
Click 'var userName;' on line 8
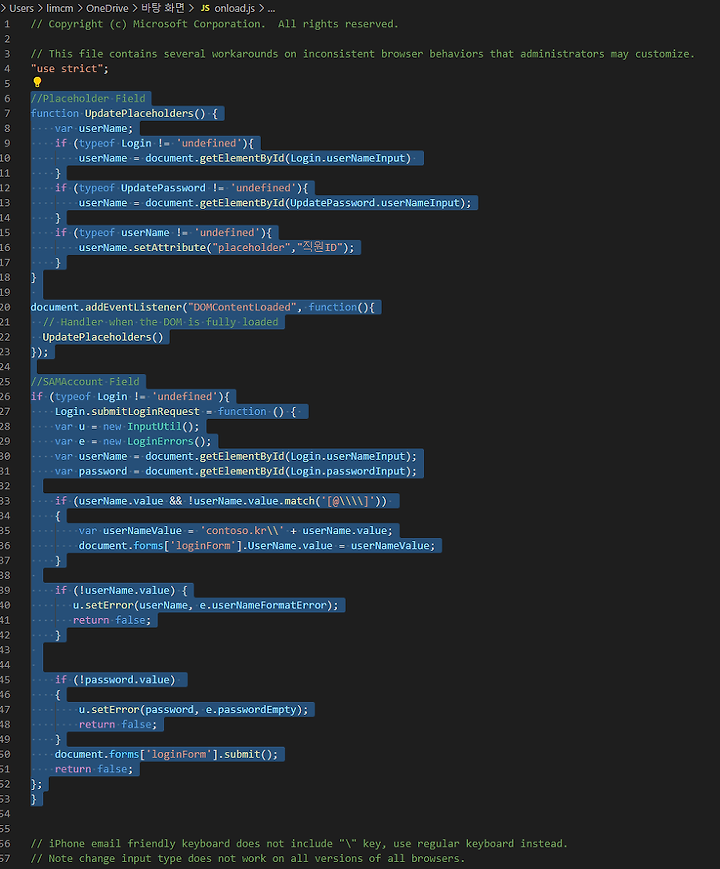[94, 128]
